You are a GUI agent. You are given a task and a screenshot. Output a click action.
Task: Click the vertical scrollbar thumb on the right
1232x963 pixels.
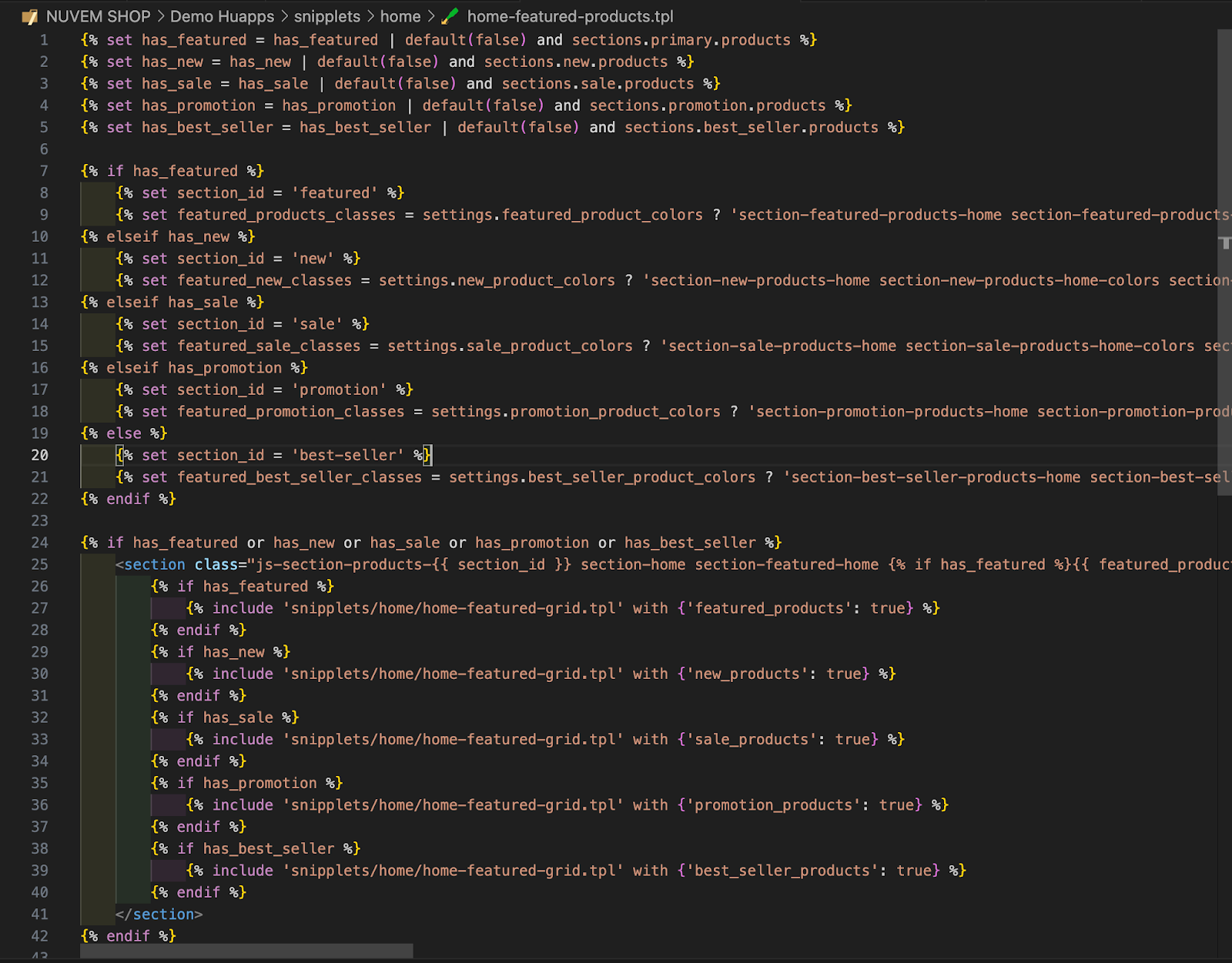point(1224,262)
